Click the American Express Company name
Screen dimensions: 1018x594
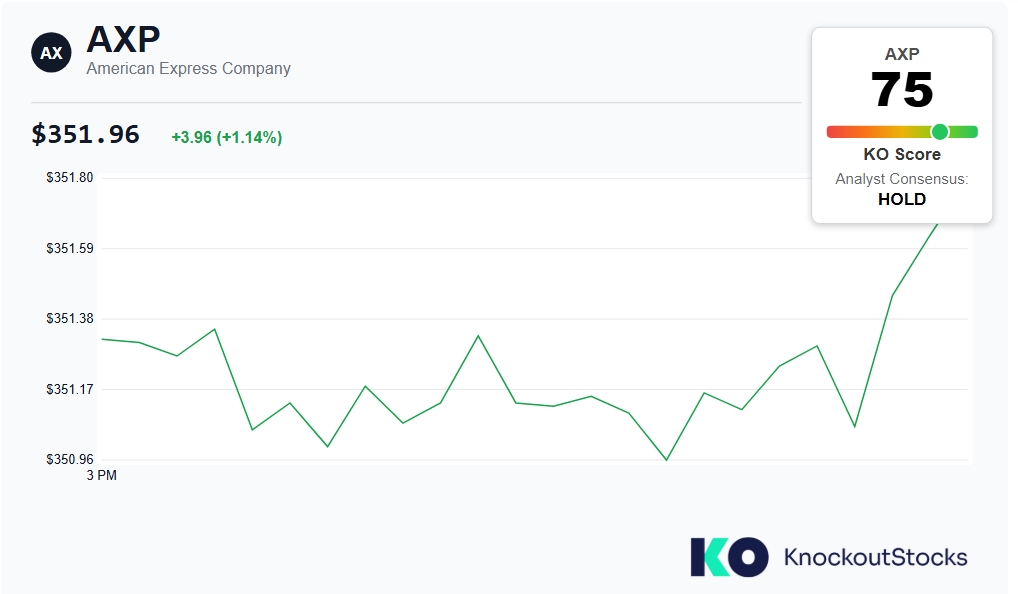188,69
